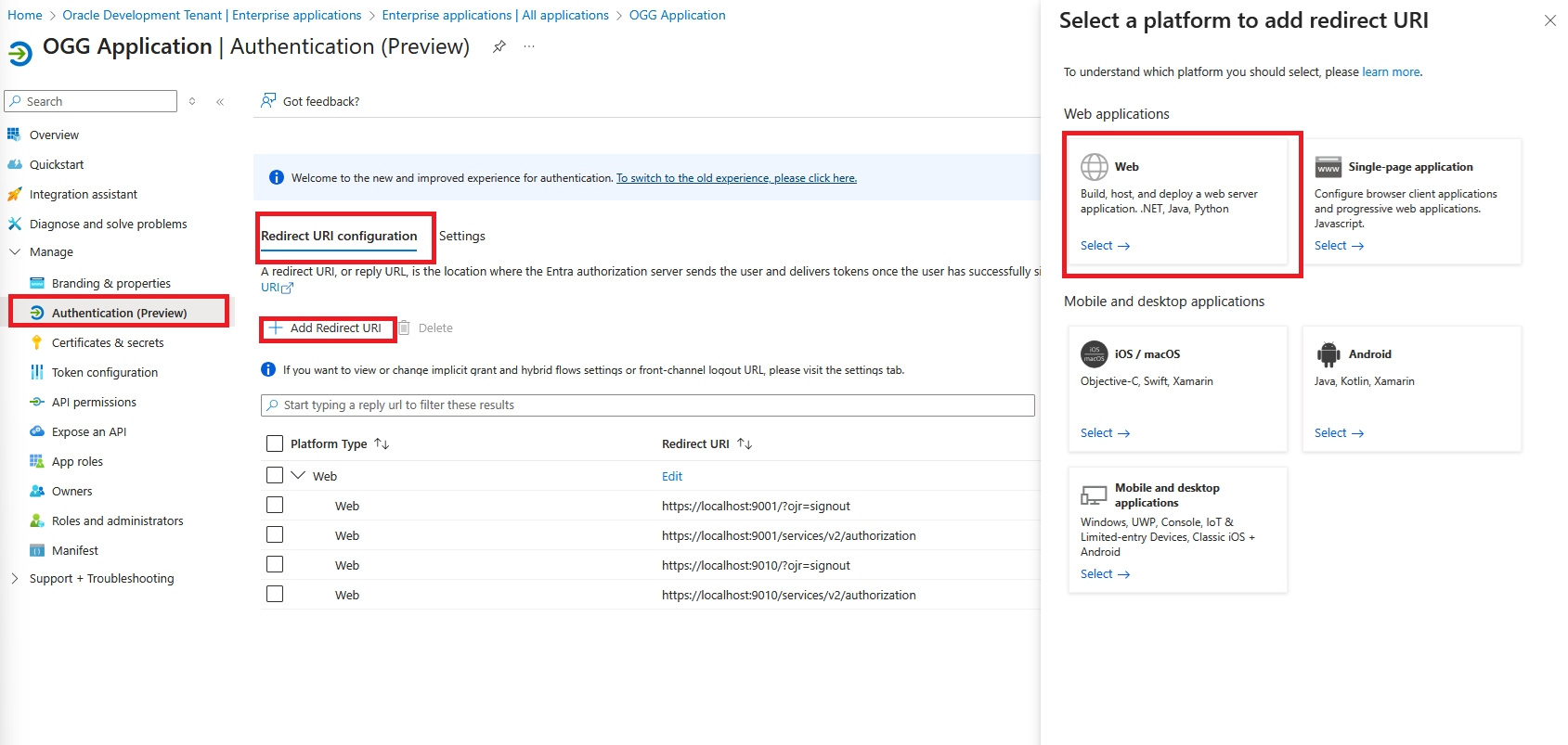Open the ellipsis more options menu
The height and width of the screenshot is (745, 1568).
[529, 46]
